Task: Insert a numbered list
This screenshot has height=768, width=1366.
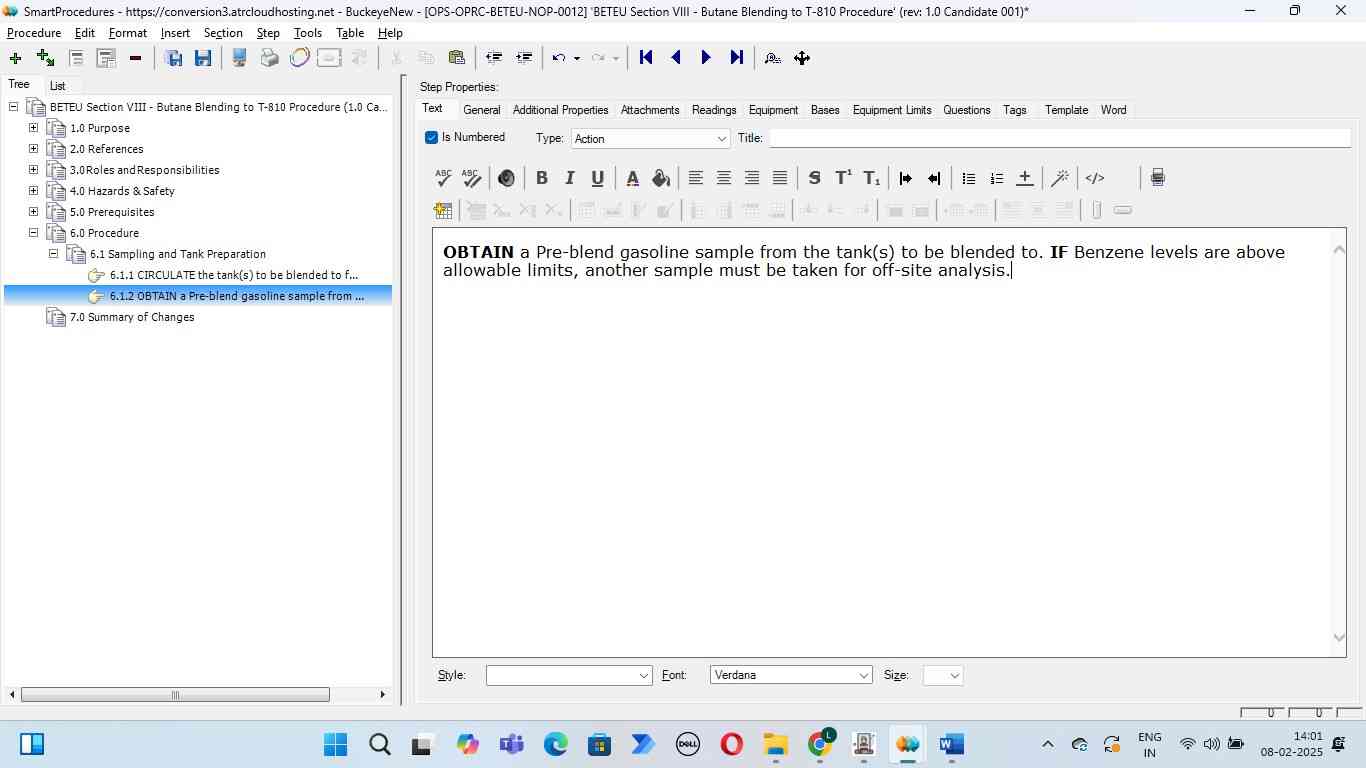Action: click(996, 178)
